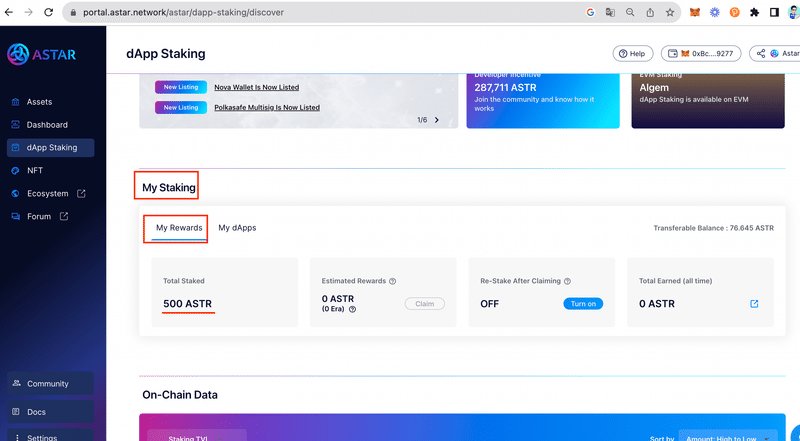Click the Algem EVM Staking card

tap(708, 101)
